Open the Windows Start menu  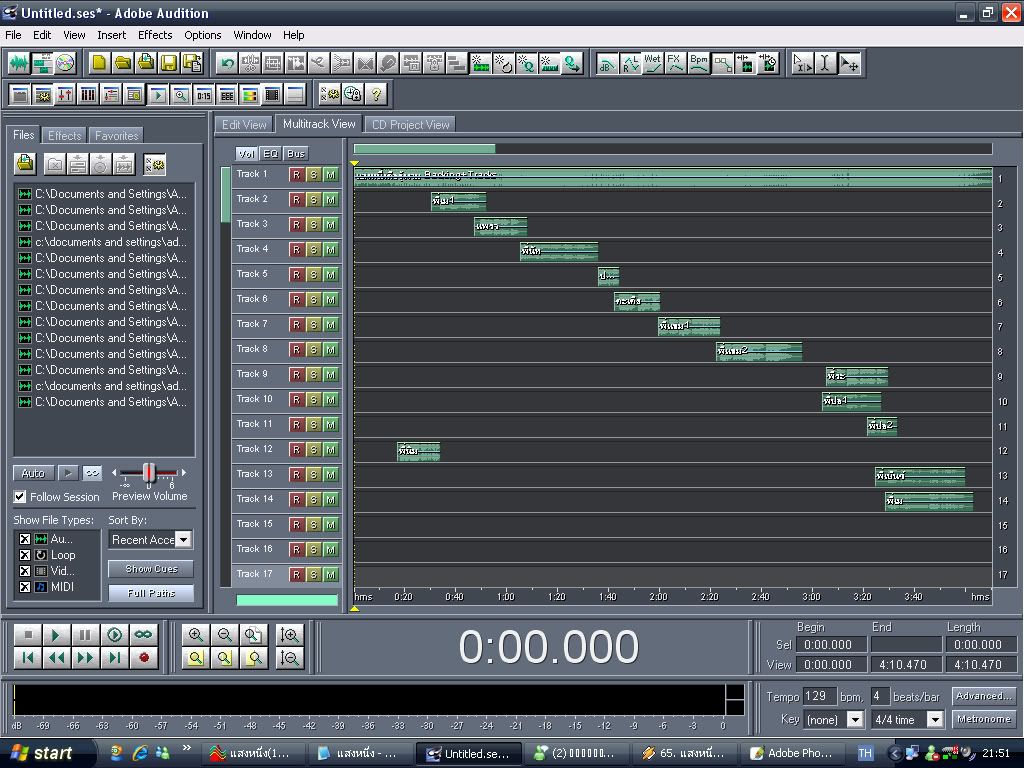pos(47,753)
